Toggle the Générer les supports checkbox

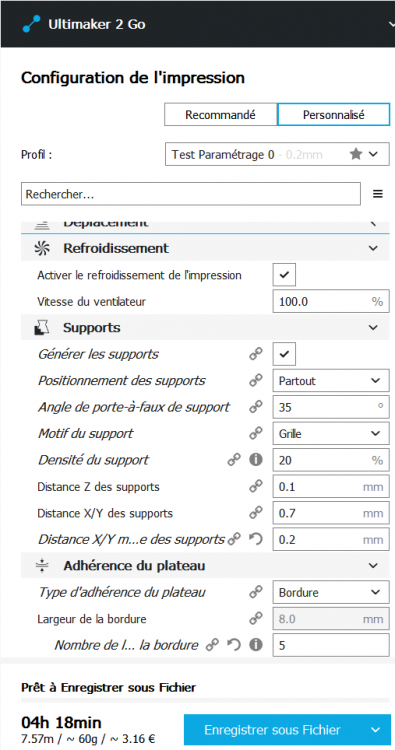click(284, 354)
